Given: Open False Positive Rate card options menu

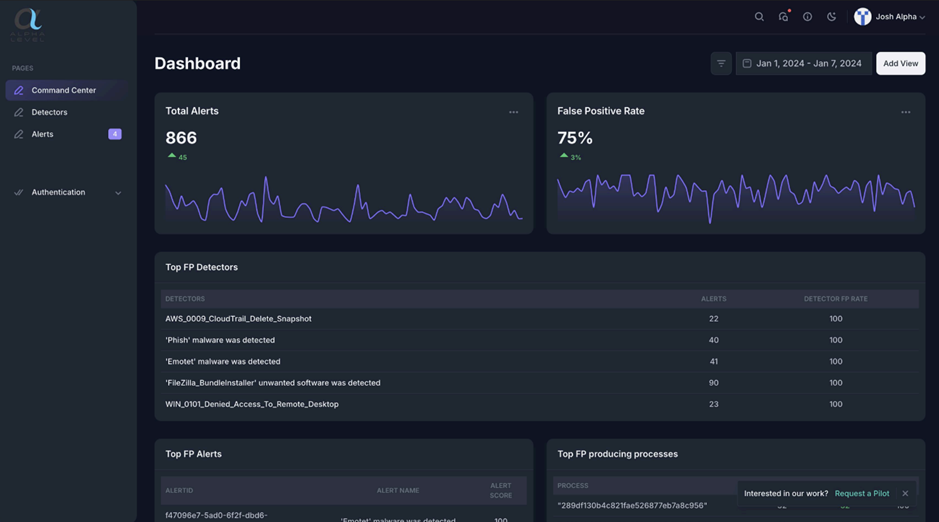Looking at the screenshot, I should 905,112.
